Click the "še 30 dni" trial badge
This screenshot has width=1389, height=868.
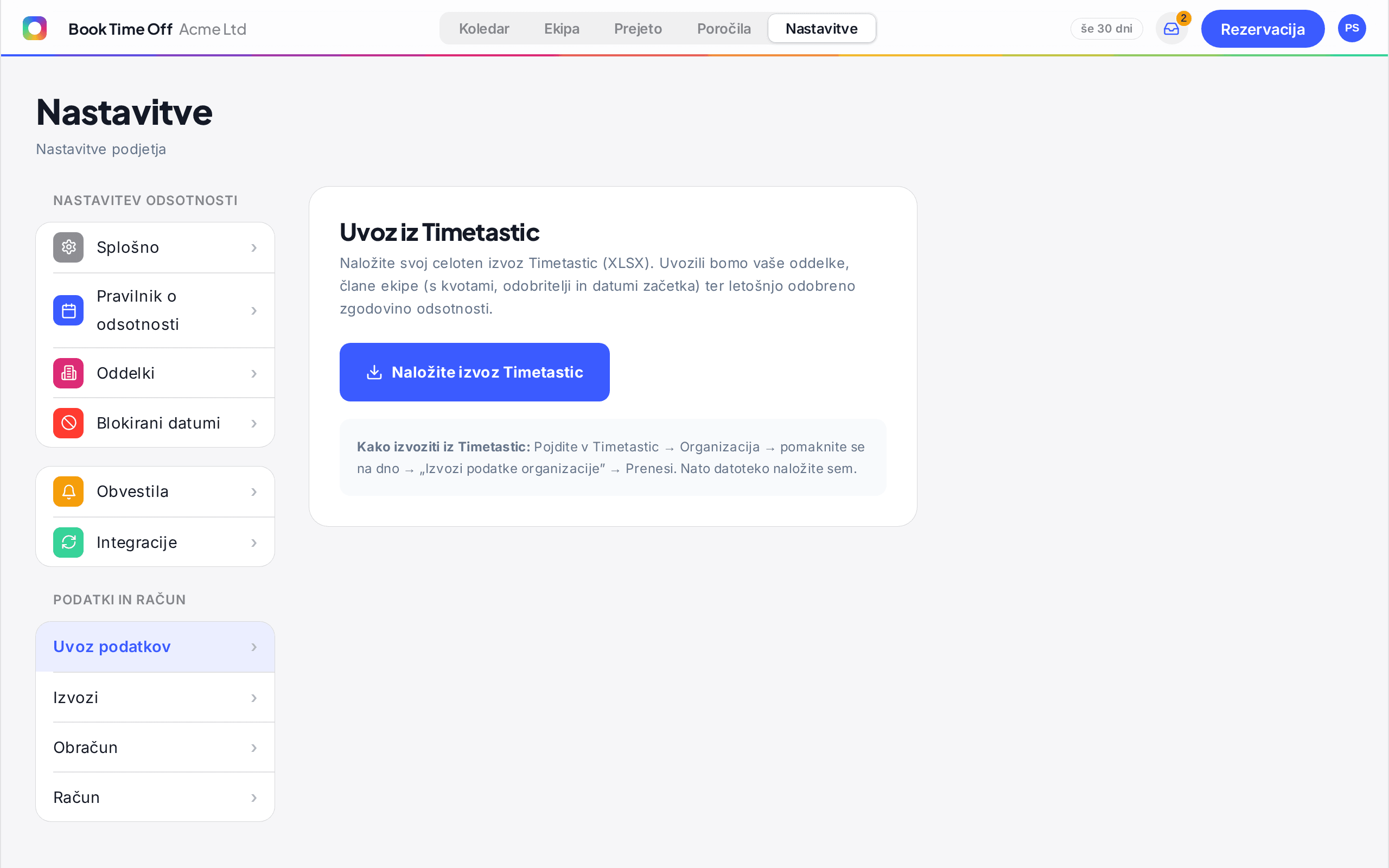coord(1106,29)
